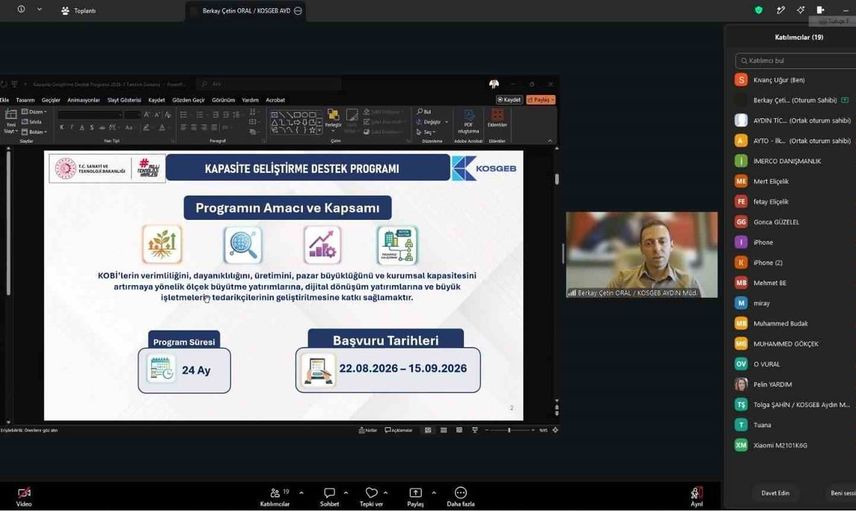The width and height of the screenshot is (856, 511).
Task: Click Eklentiler add-ins icon
Action: [497, 118]
